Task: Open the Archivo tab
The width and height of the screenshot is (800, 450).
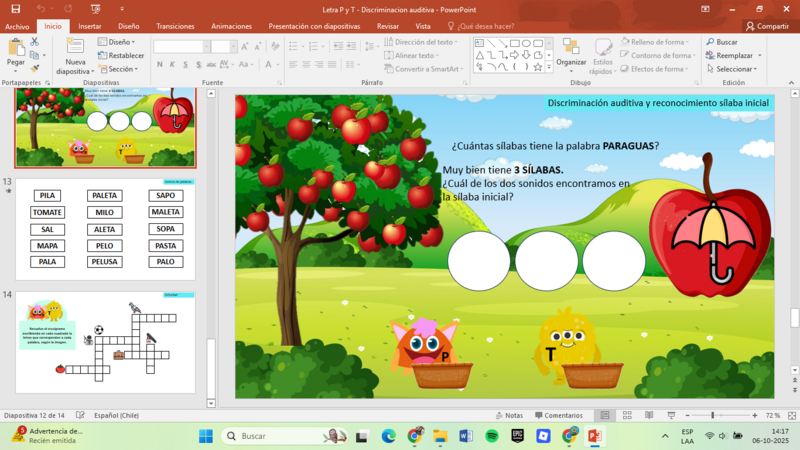Action: [17, 26]
